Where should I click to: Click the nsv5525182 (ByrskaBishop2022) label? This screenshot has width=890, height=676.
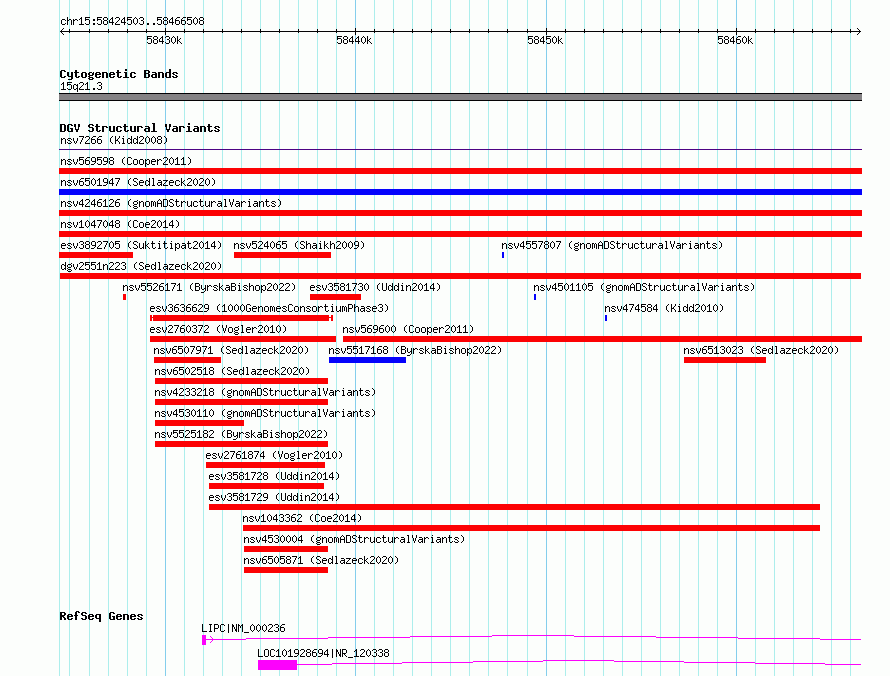pos(241,434)
